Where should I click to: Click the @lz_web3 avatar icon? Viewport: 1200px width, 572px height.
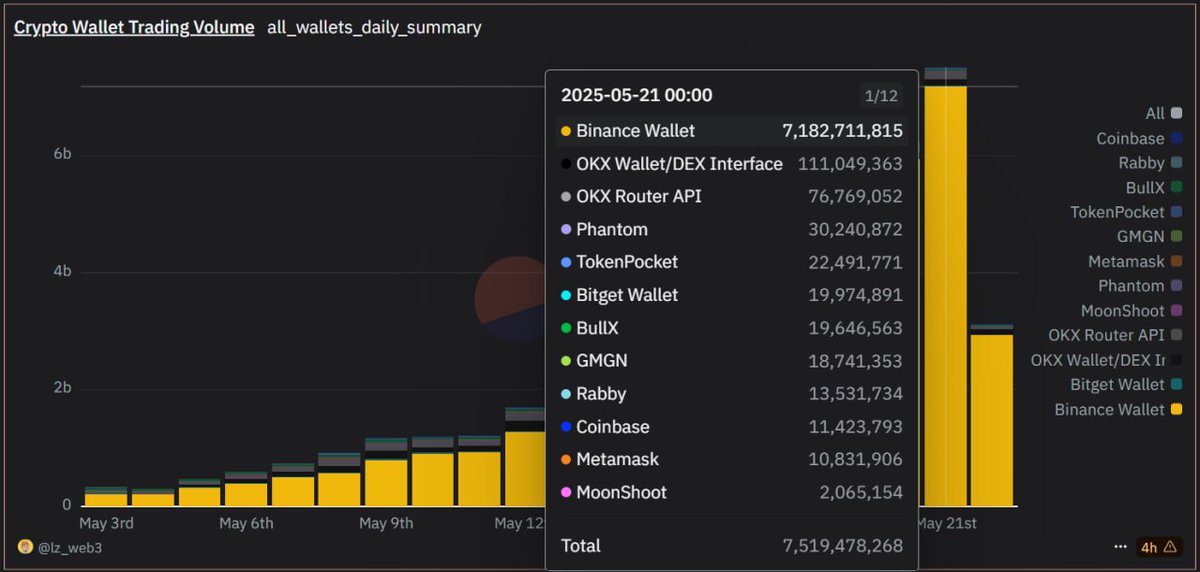(x=26, y=547)
